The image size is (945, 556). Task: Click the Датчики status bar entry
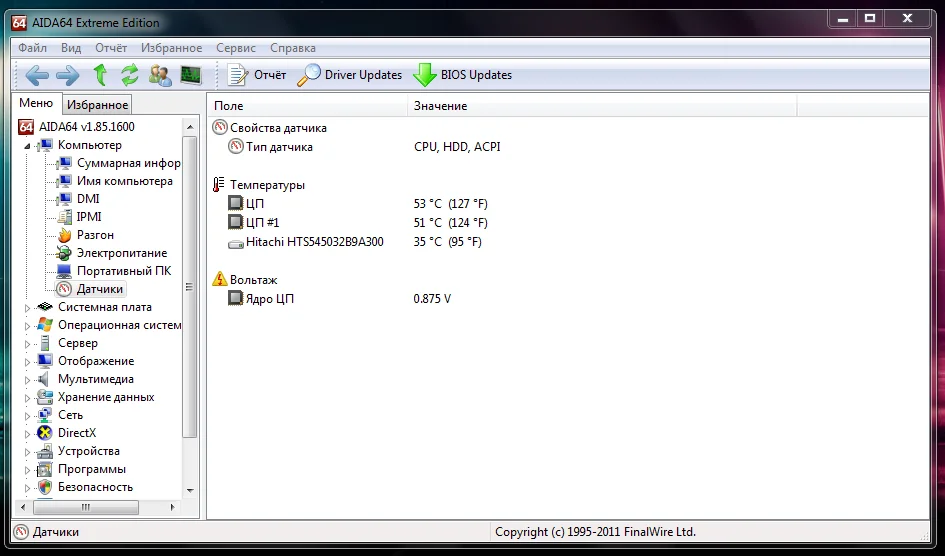[47, 532]
